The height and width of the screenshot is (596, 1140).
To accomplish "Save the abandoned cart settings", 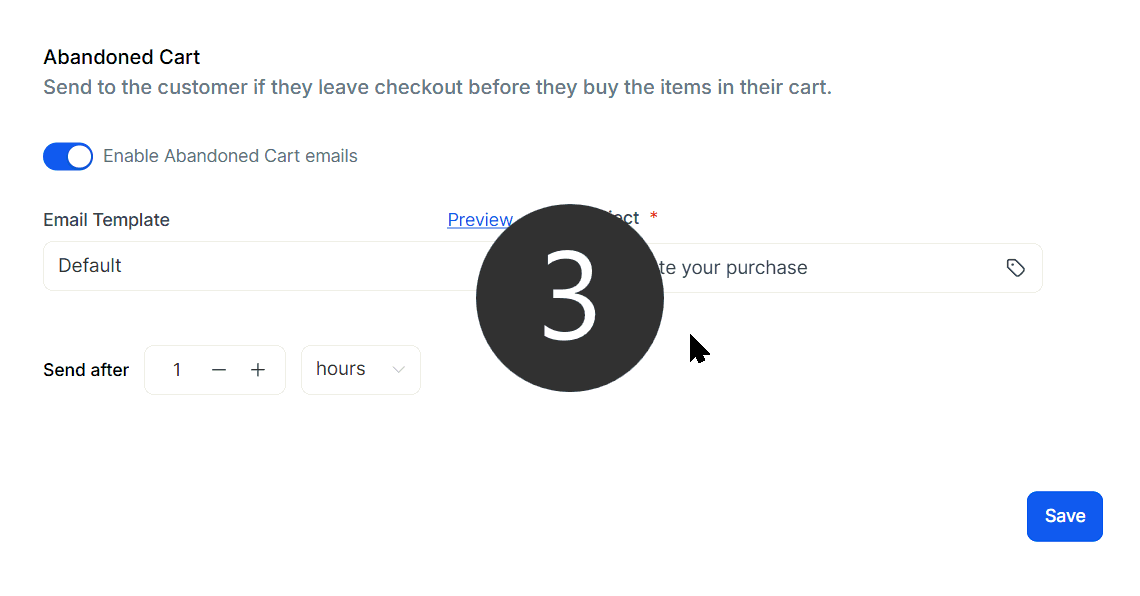I will 1064,516.
